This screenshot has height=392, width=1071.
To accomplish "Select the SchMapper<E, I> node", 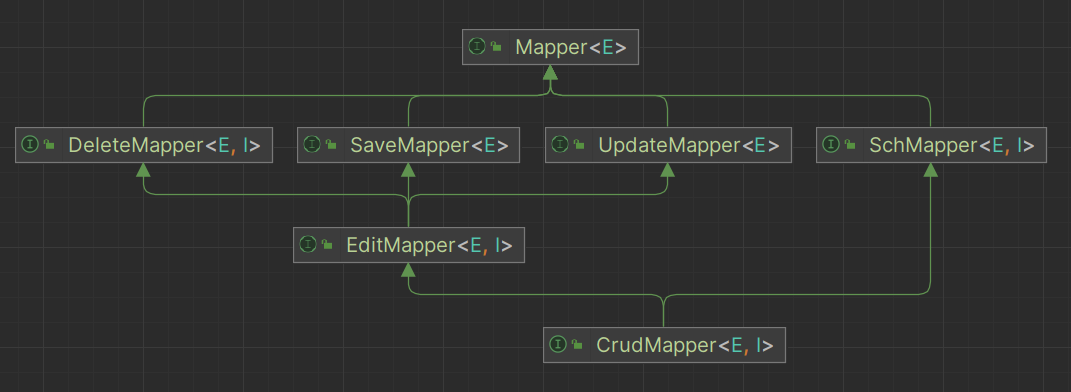I will click(x=931, y=145).
